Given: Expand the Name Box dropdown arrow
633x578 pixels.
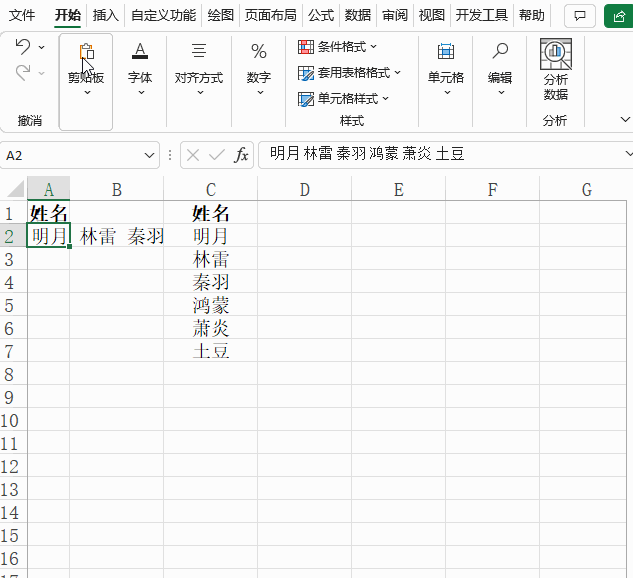Looking at the screenshot, I should point(149,155).
